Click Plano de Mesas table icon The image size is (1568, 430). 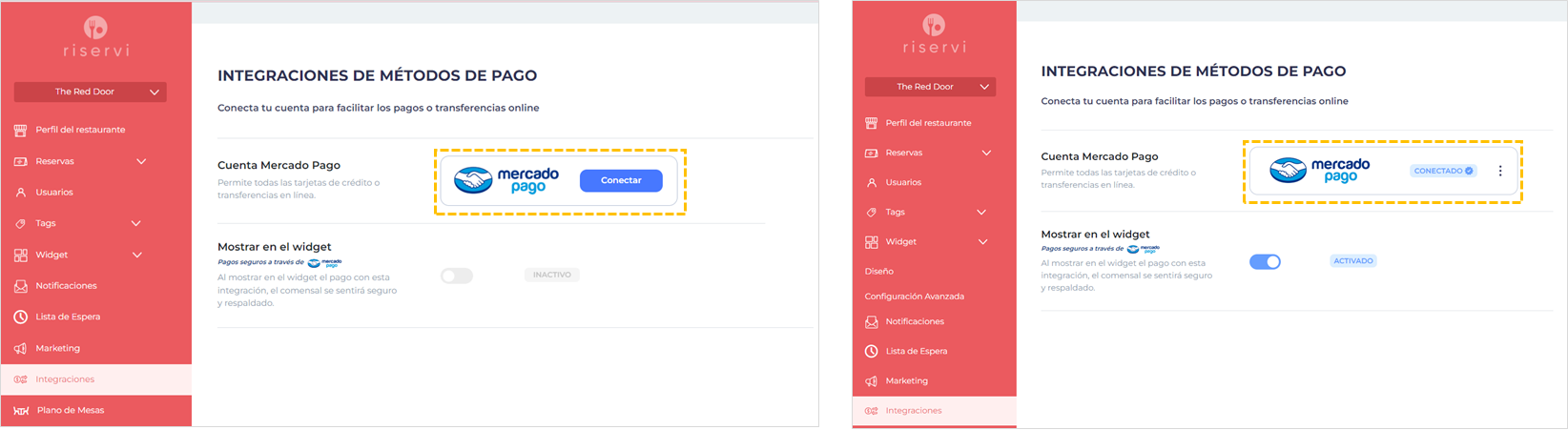(x=21, y=410)
